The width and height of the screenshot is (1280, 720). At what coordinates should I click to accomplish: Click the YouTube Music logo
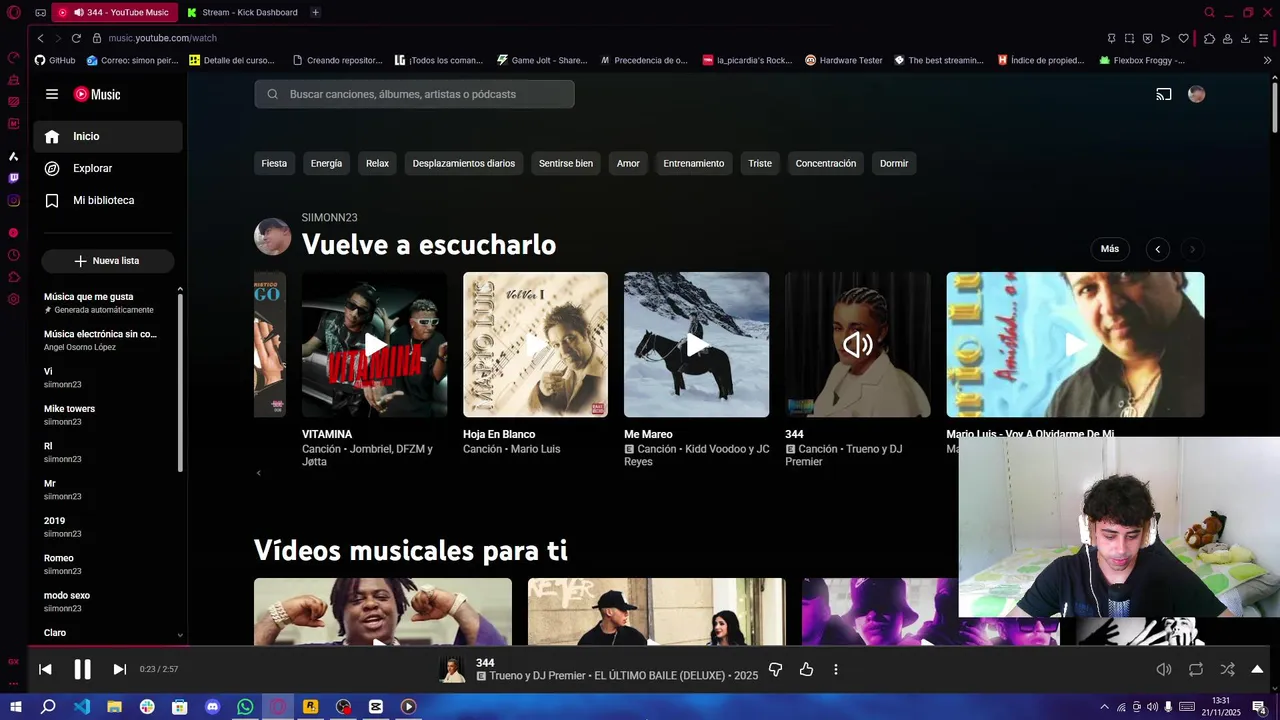click(x=97, y=94)
